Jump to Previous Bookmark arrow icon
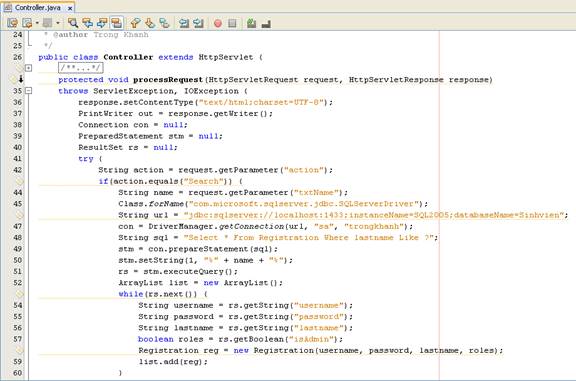This screenshot has height=381, width=576. point(135,23)
